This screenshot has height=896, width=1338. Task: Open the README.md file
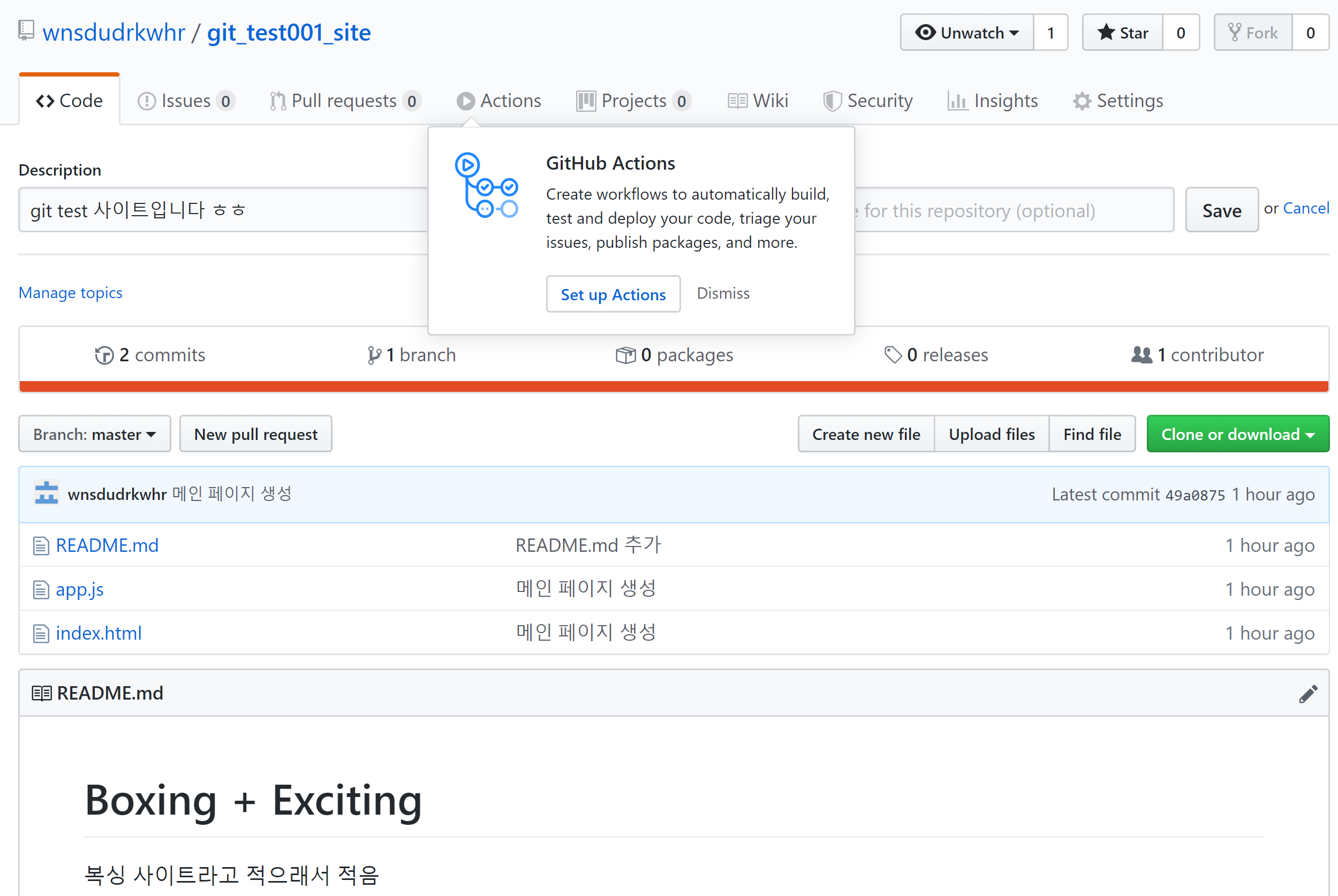tap(108, 546)
